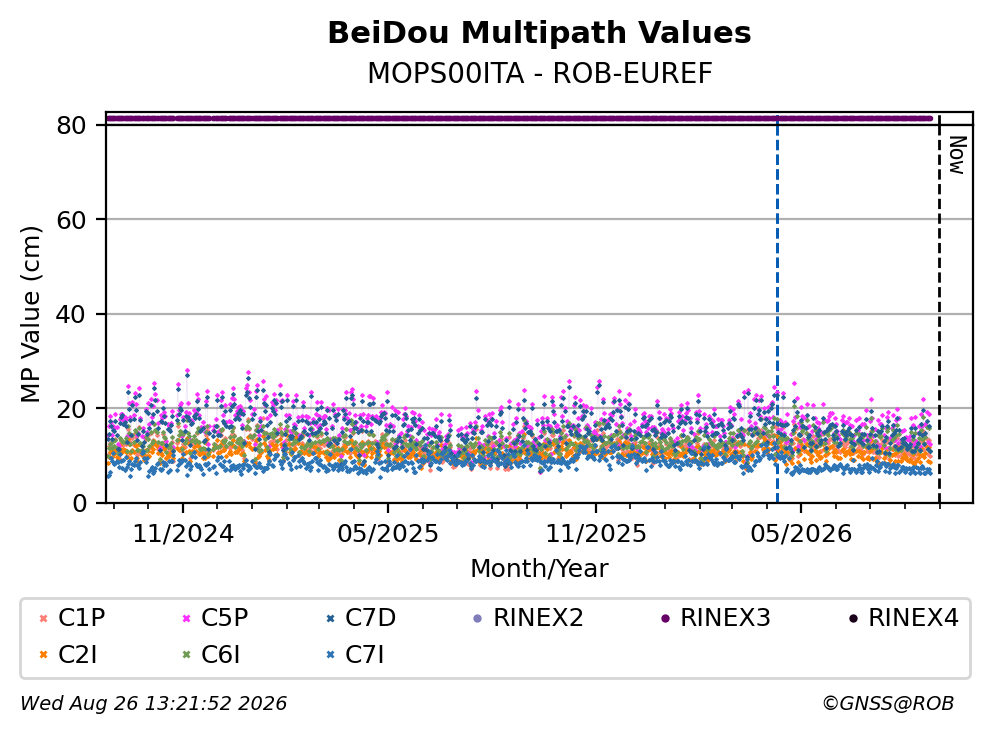
Task: Click the 20 y-axis tick label
Action: (71, 408)
